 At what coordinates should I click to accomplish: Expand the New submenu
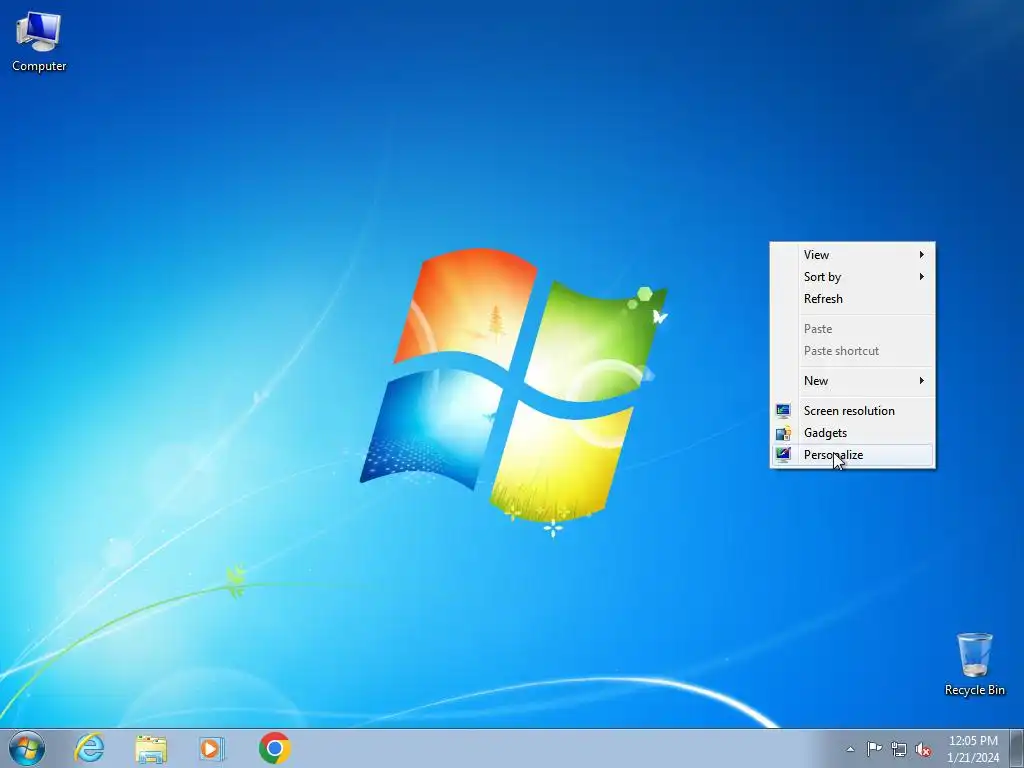click(852, 381)
